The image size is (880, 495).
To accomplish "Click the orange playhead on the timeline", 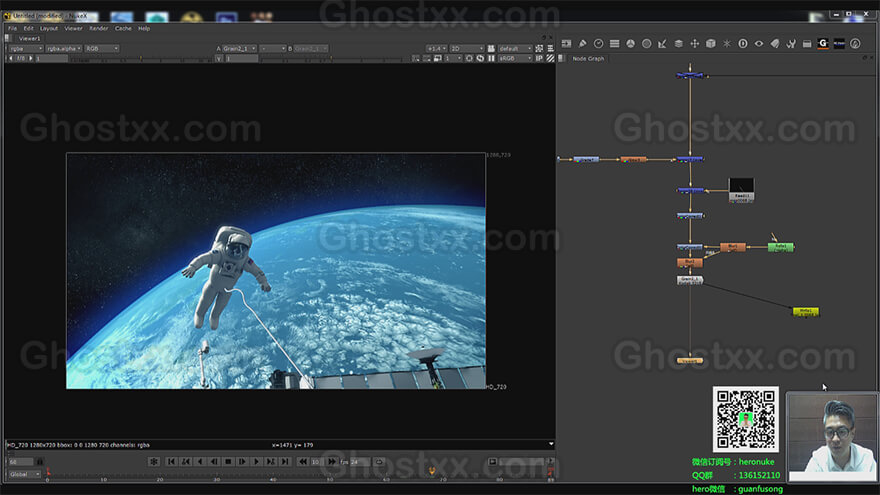I will pos(432,471).
